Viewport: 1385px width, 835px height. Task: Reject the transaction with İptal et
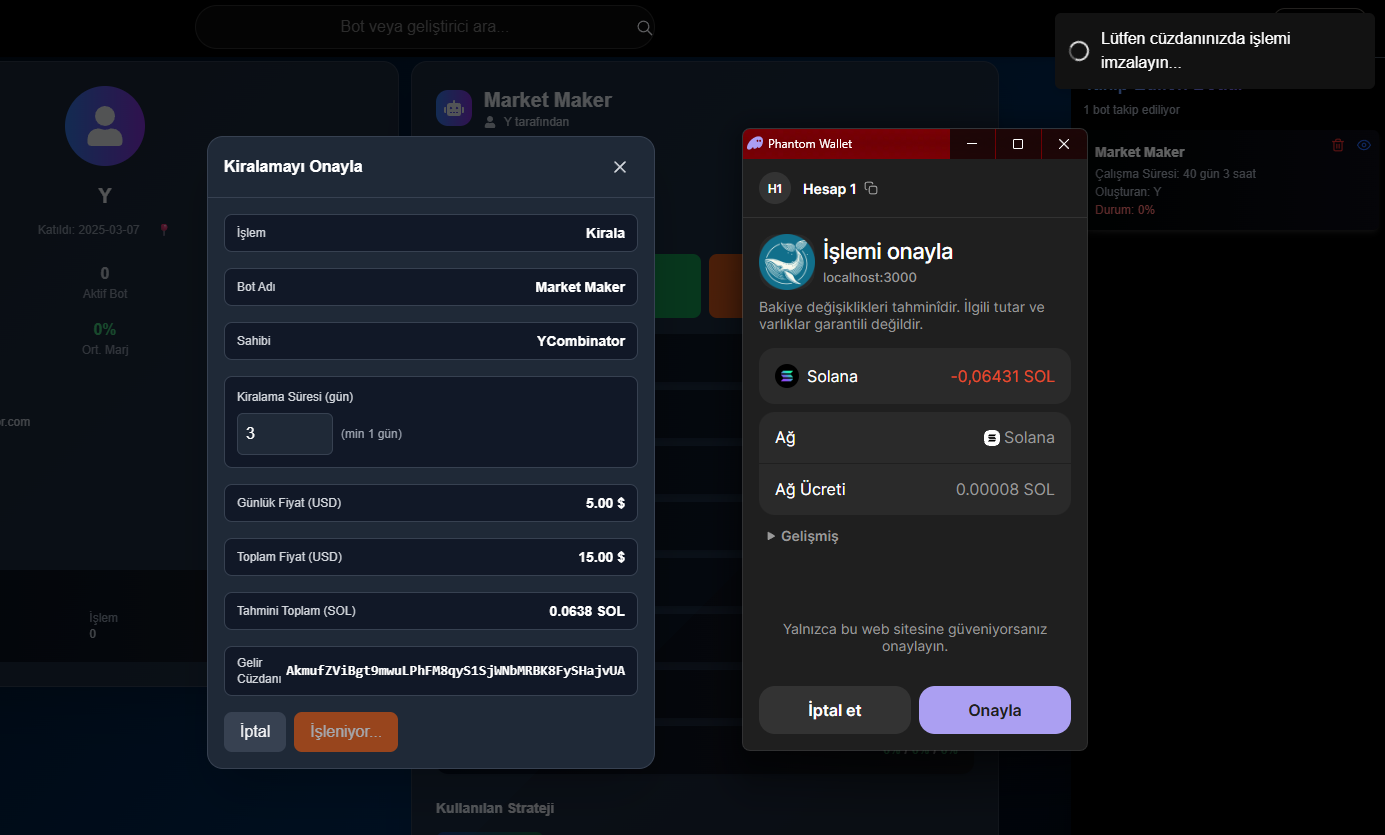[x=835, y=710]
